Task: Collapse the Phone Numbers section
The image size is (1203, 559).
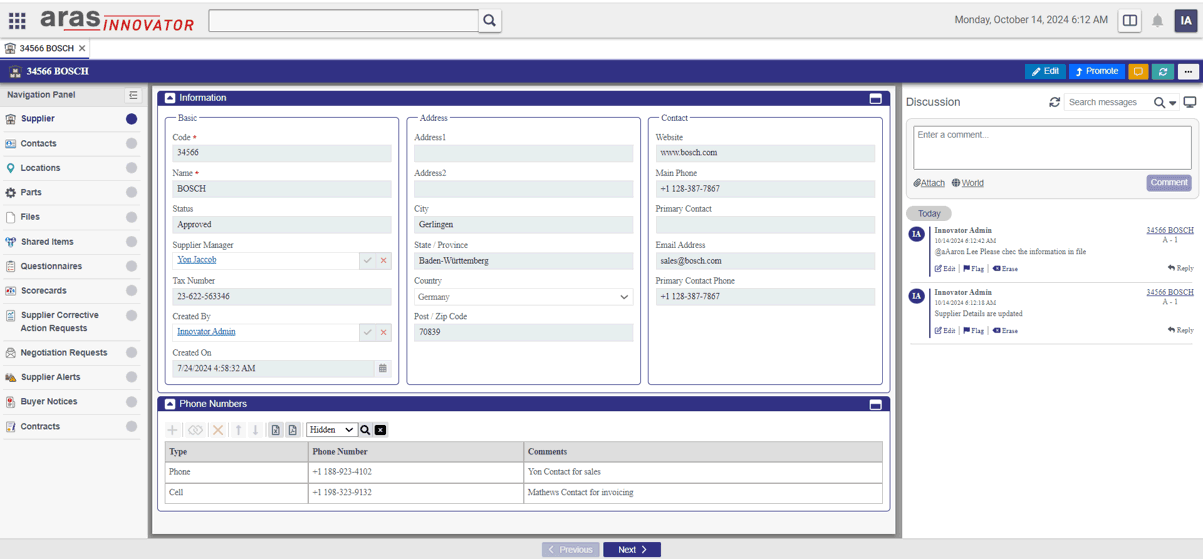Action: point(170,404)
